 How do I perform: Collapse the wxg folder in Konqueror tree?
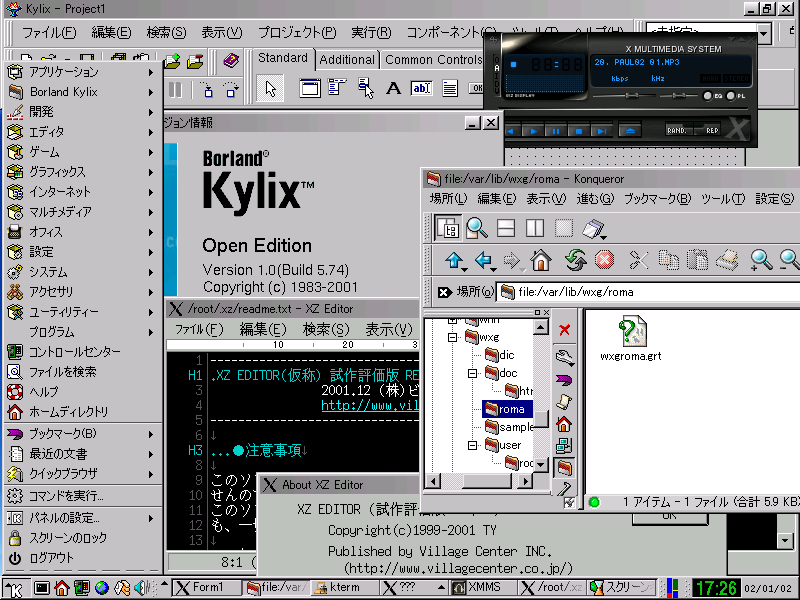click(452, 337)
